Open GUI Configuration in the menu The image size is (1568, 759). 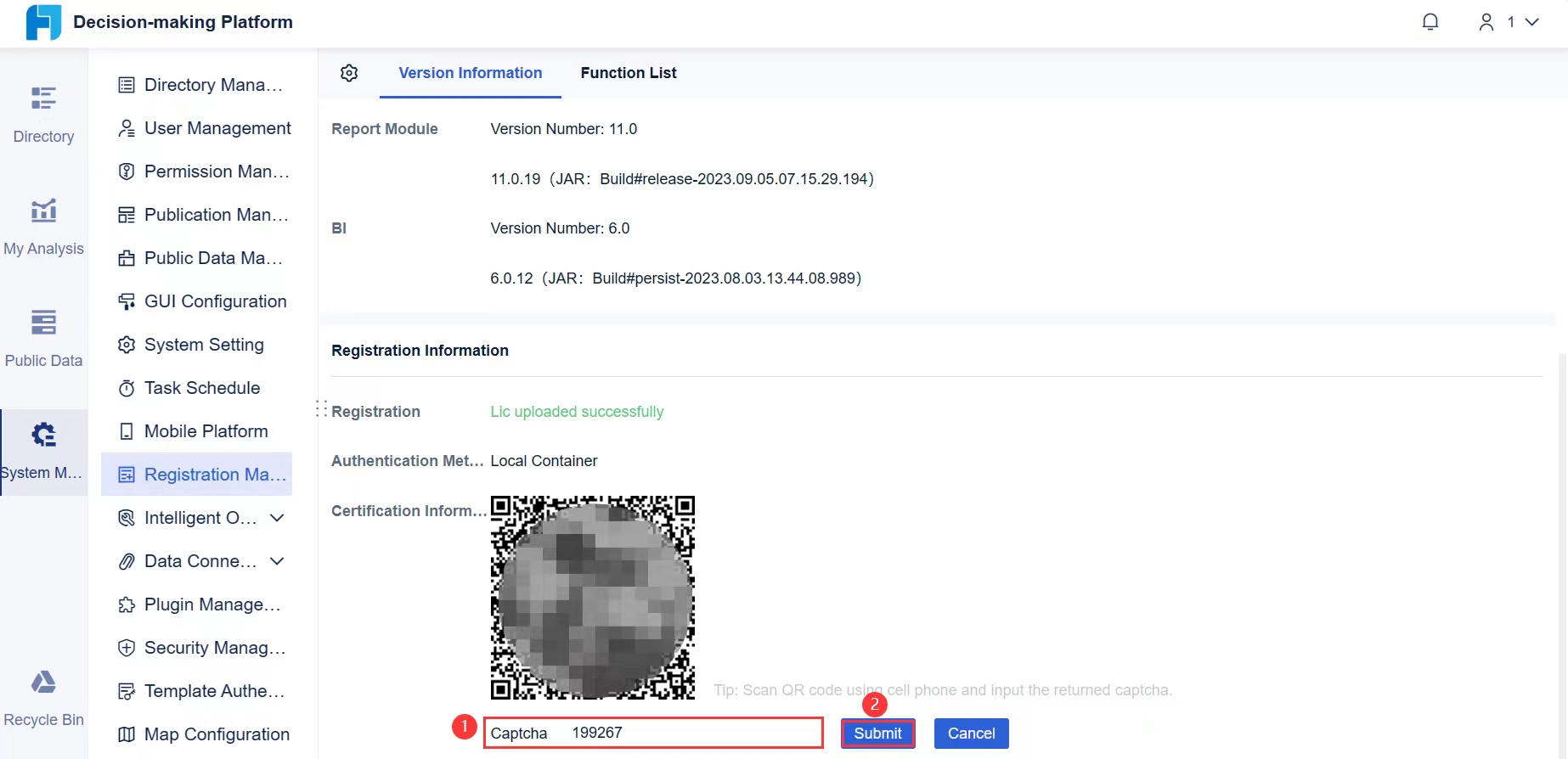pyautogui.click(x=197, y=301)
